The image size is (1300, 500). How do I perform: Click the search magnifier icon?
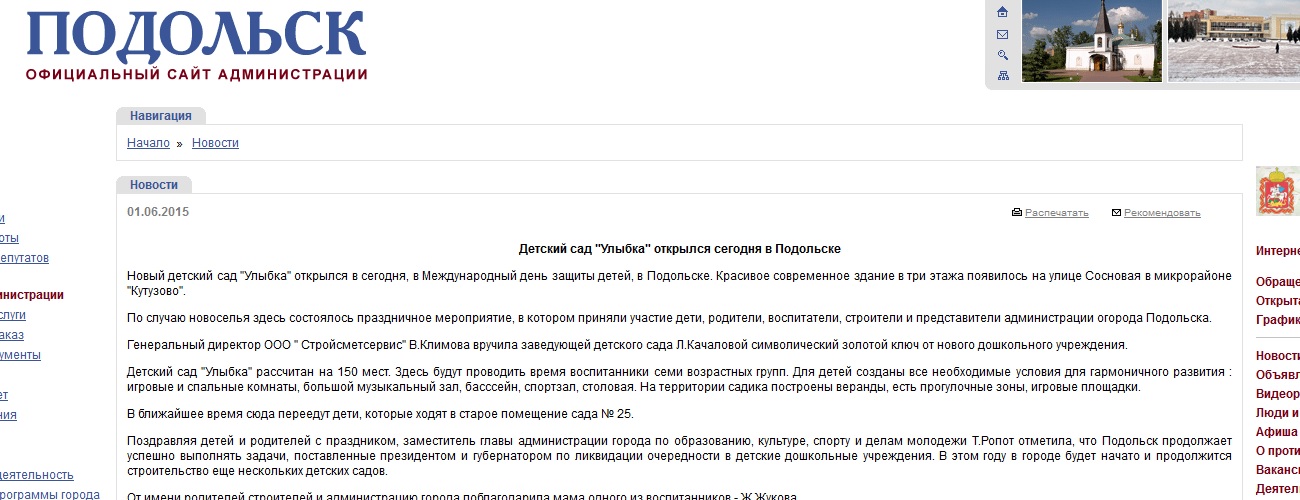(x=1002, y=55)
